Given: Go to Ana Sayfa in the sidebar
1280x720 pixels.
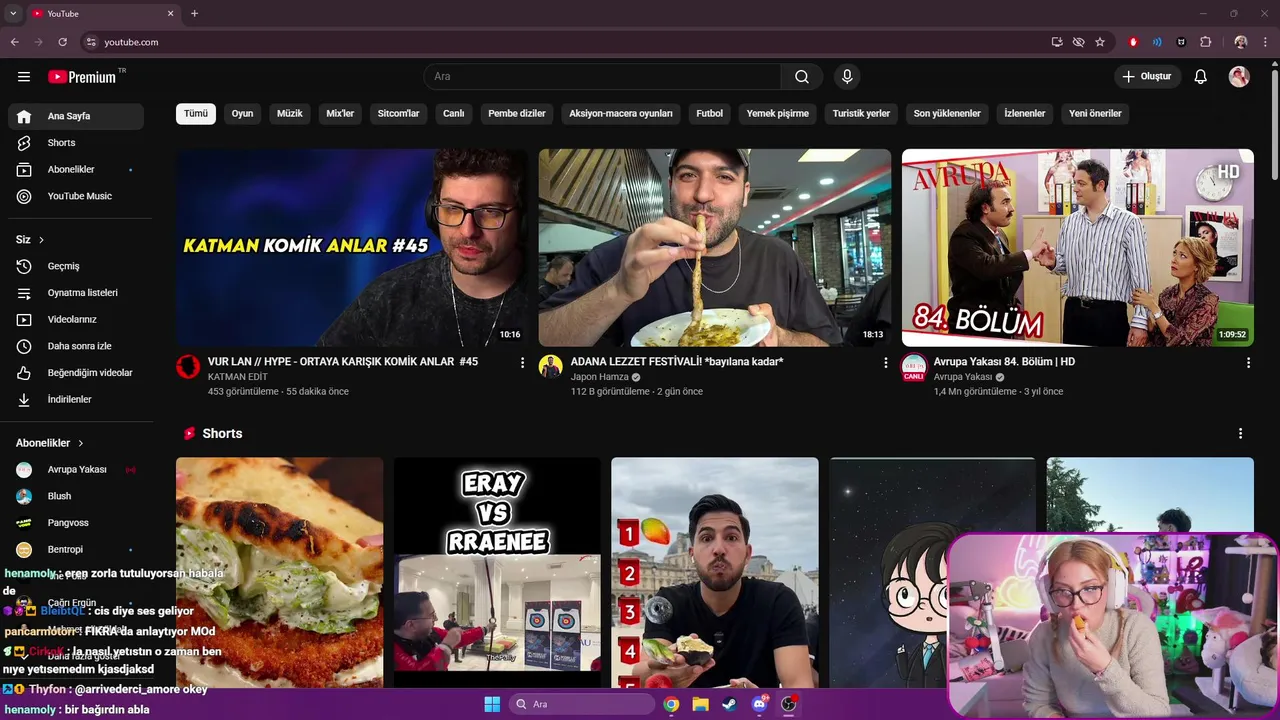Looking at the screenshot, I should 76,116.
